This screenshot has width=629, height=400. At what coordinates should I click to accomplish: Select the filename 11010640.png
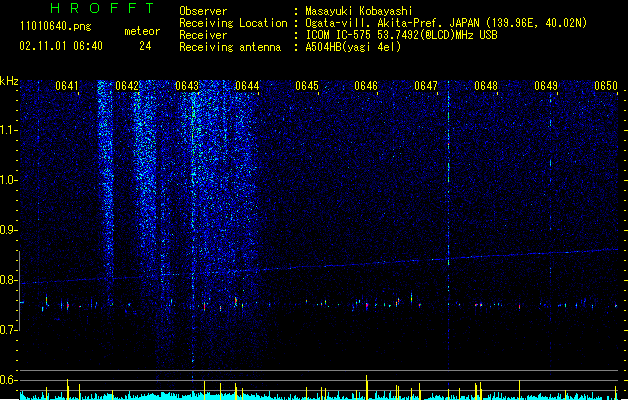[55, 26]
